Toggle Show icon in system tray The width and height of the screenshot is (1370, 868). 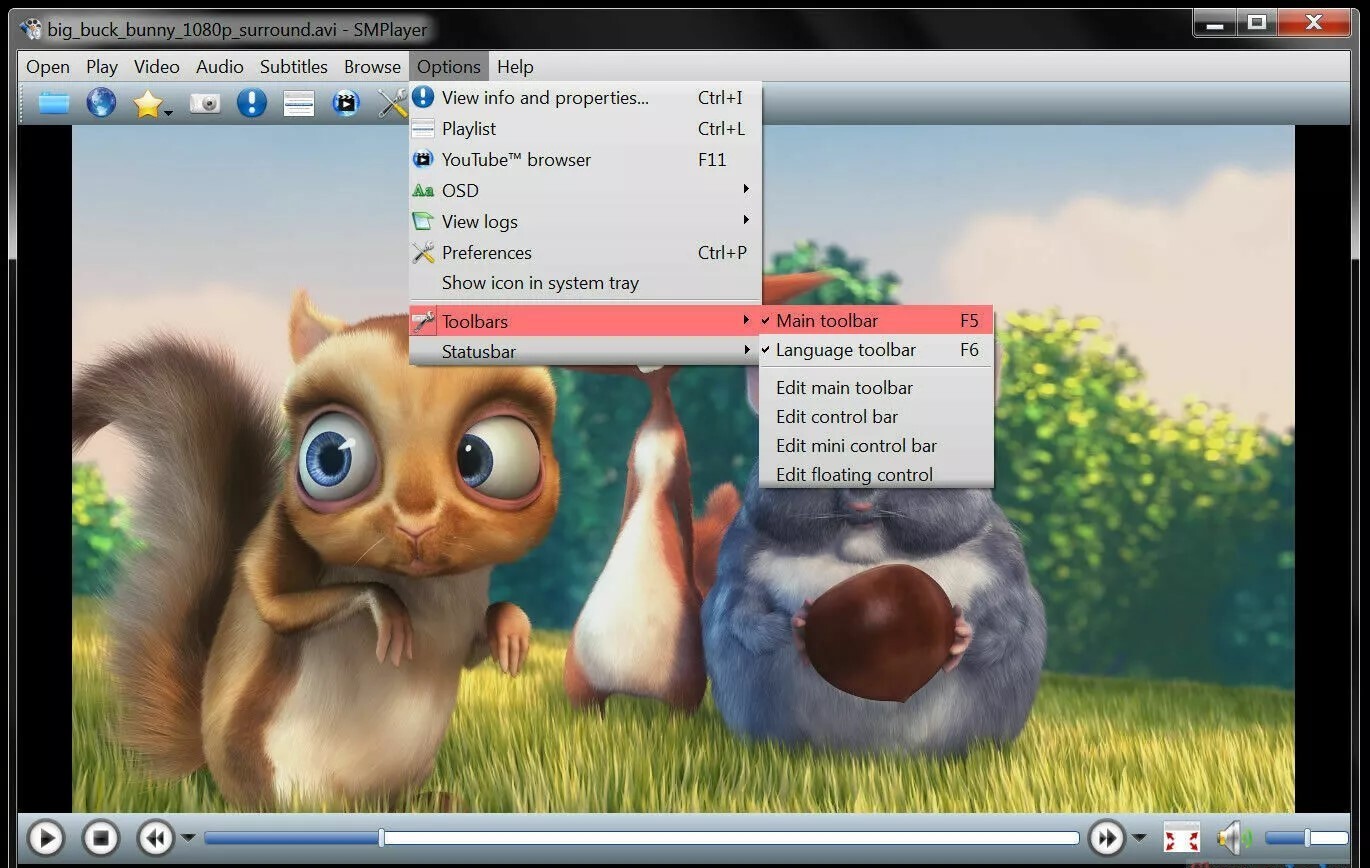(585, 283)
